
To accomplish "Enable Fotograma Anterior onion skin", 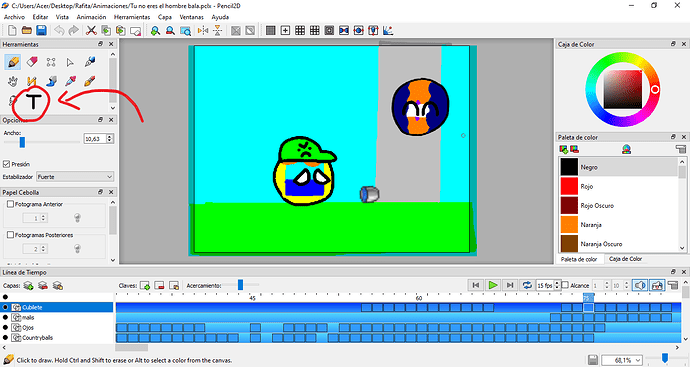I will [x=10, y=204].
